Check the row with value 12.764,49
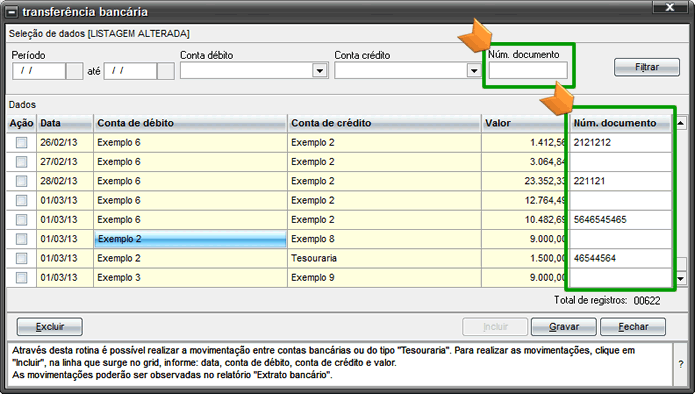This screenshot has width=695, height=394. (x=21, y=200)
